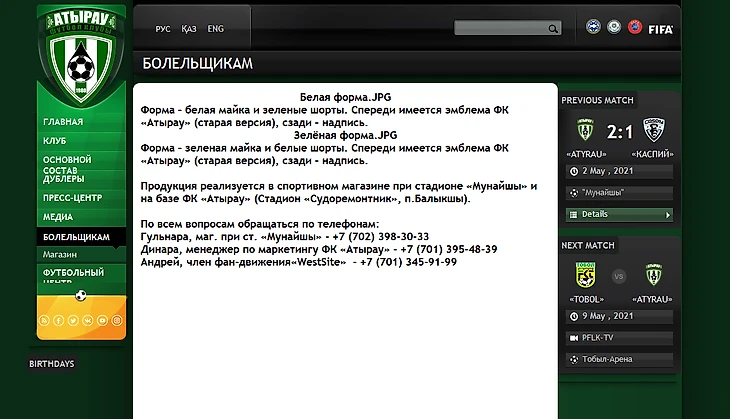Open the КЛУБ menu item

click(54, 141)
